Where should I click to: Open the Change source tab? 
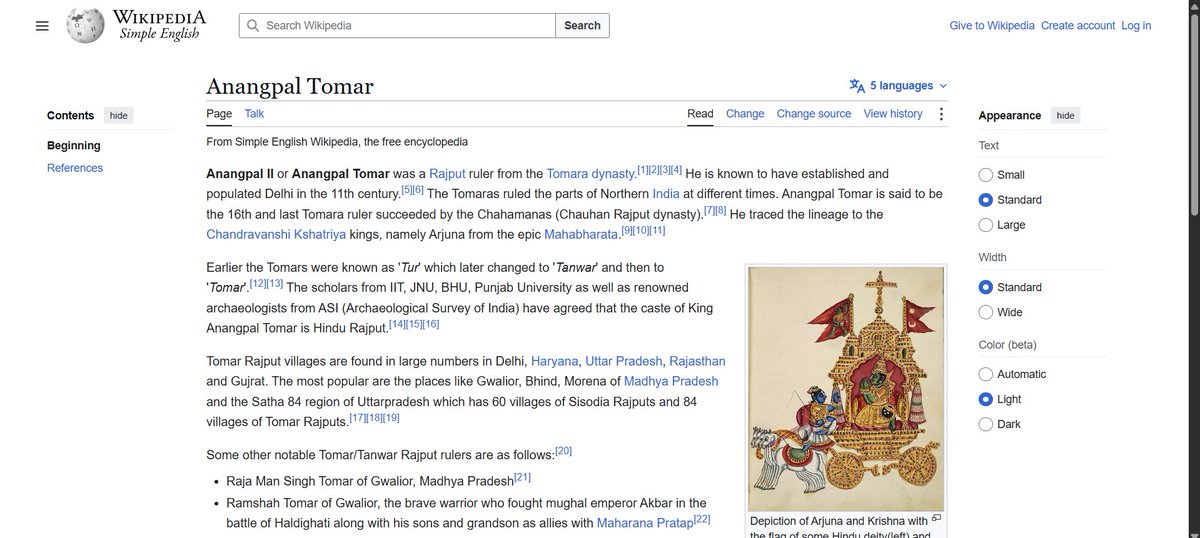[x=814, y=114]
